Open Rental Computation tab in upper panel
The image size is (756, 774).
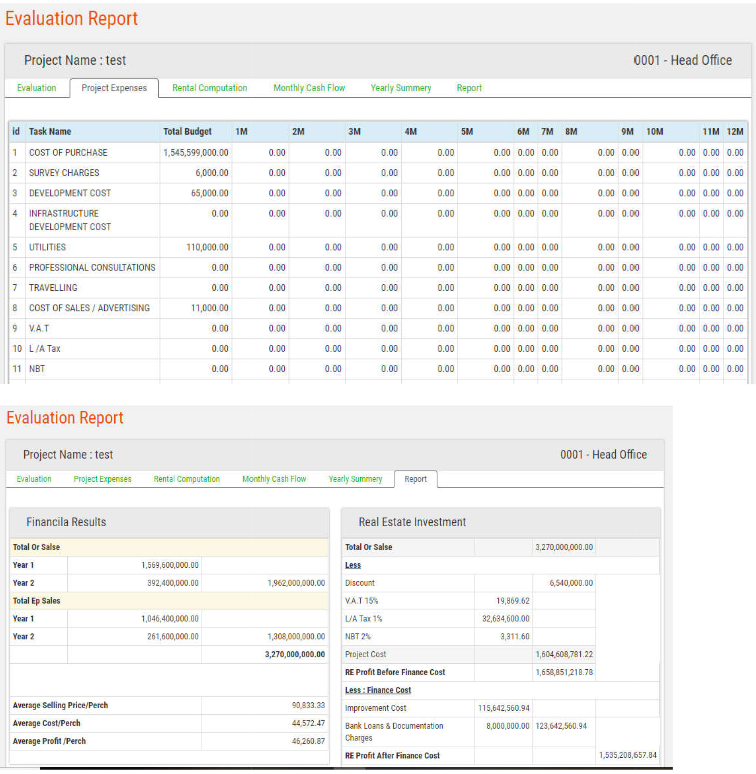(x=209, y=88)
